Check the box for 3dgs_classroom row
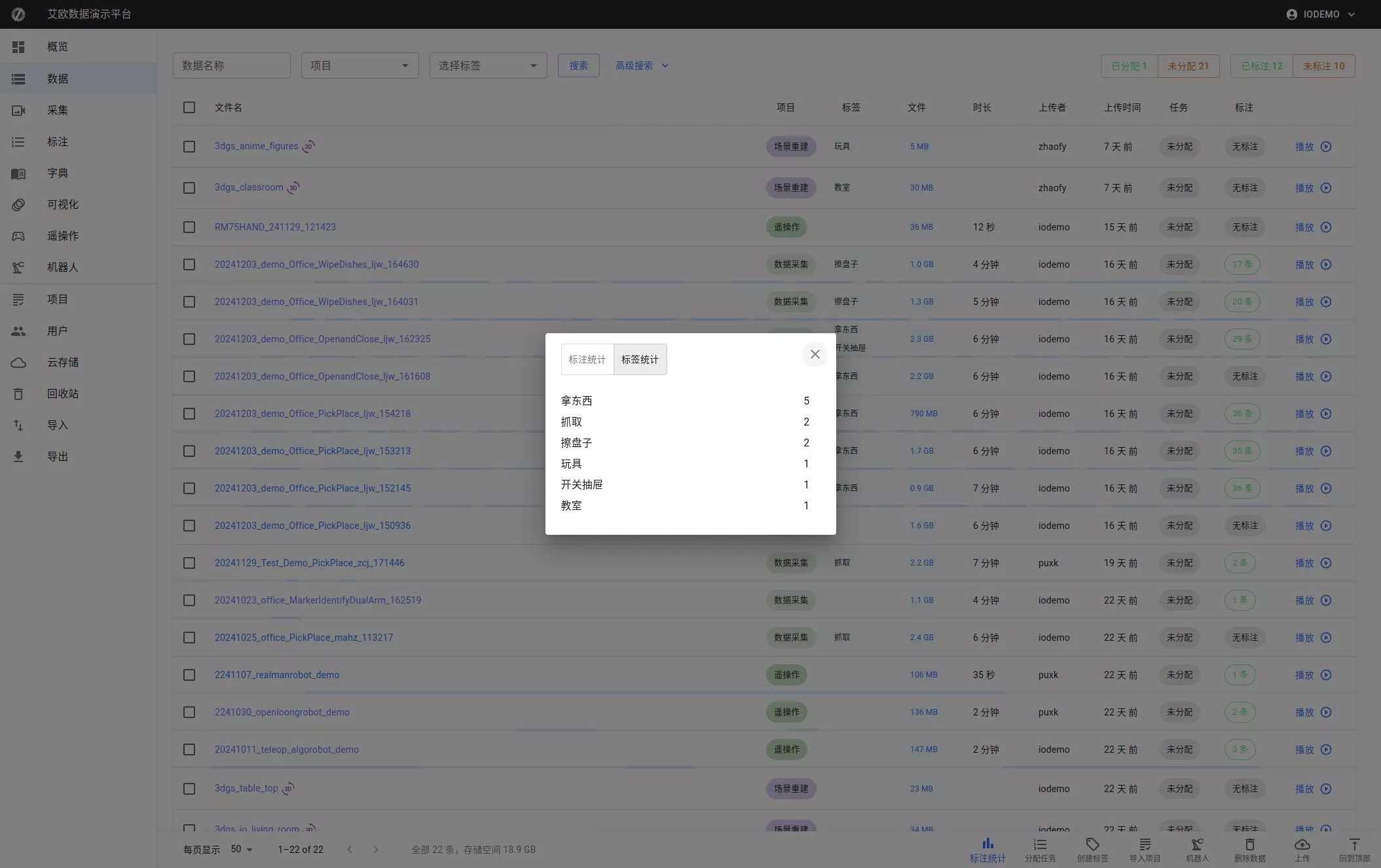Viewport: 1381px width, 868px height. [189, 188]
